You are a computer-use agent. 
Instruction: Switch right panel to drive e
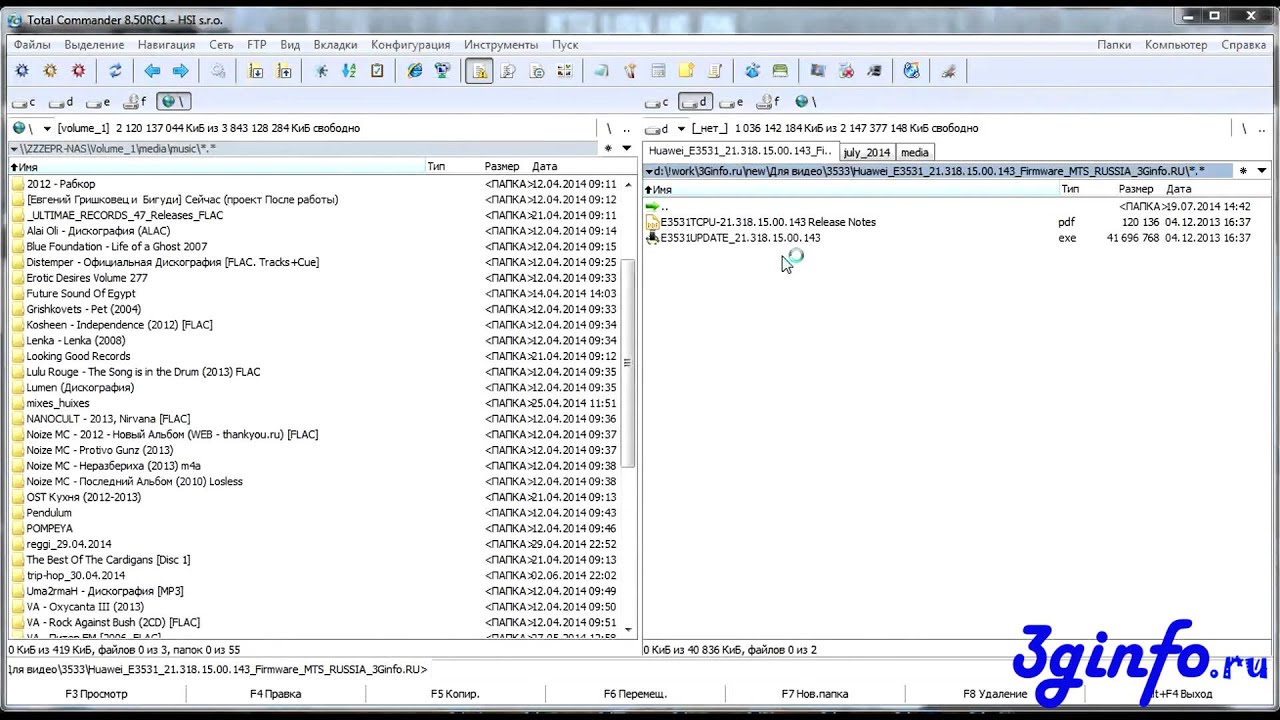[732, 102]
